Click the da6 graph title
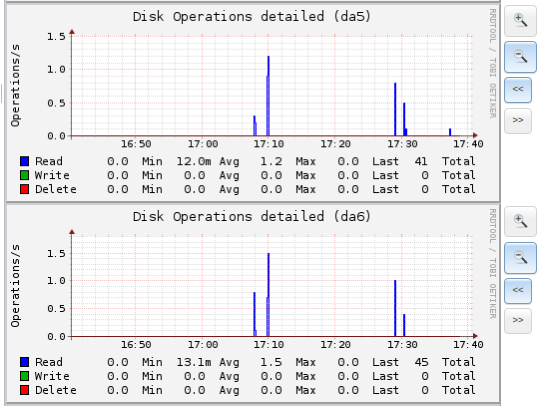The image size is (551, 406). [x=252, y=217]
